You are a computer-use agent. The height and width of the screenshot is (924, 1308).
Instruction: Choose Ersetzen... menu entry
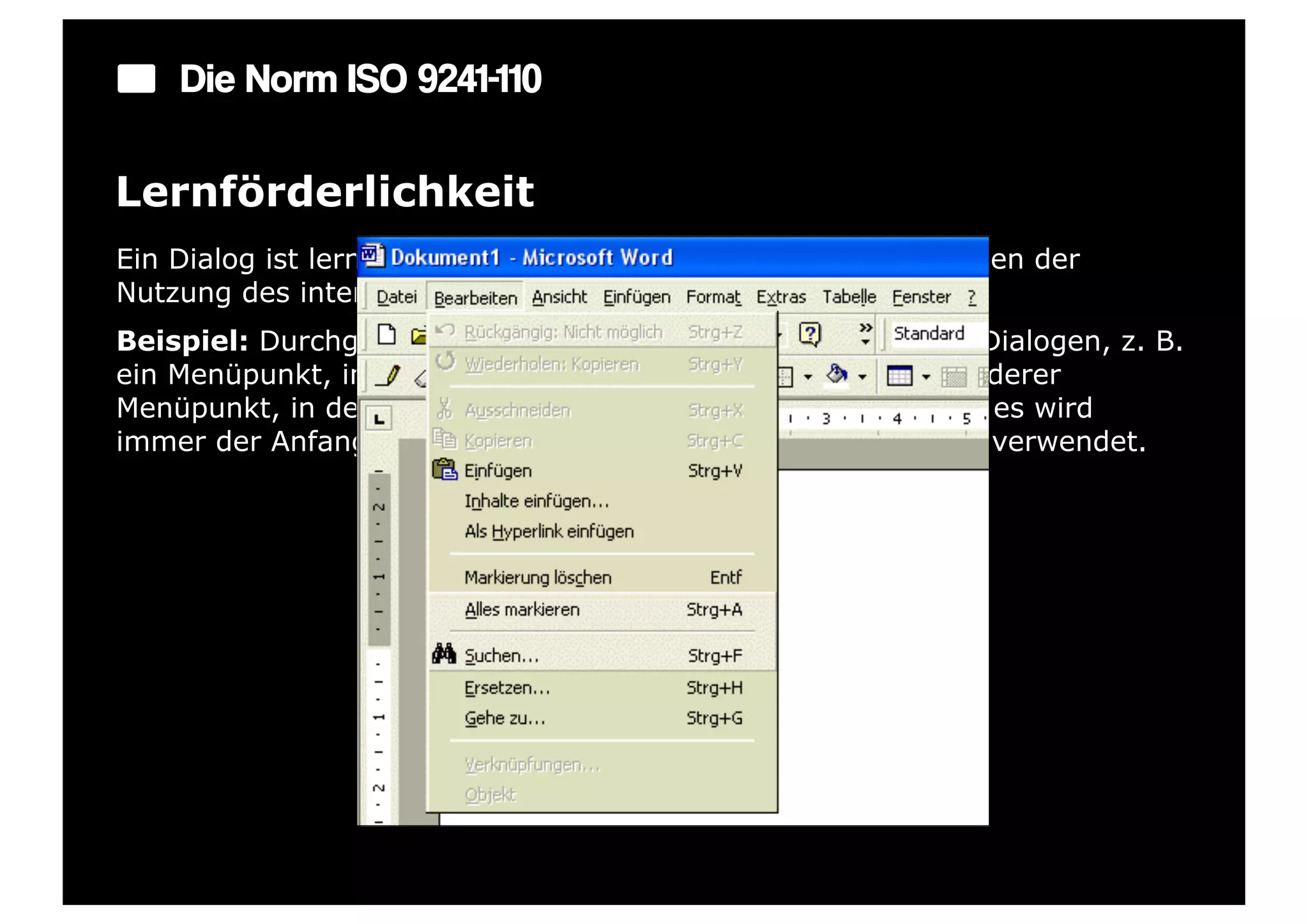click(x=602, y=688)
